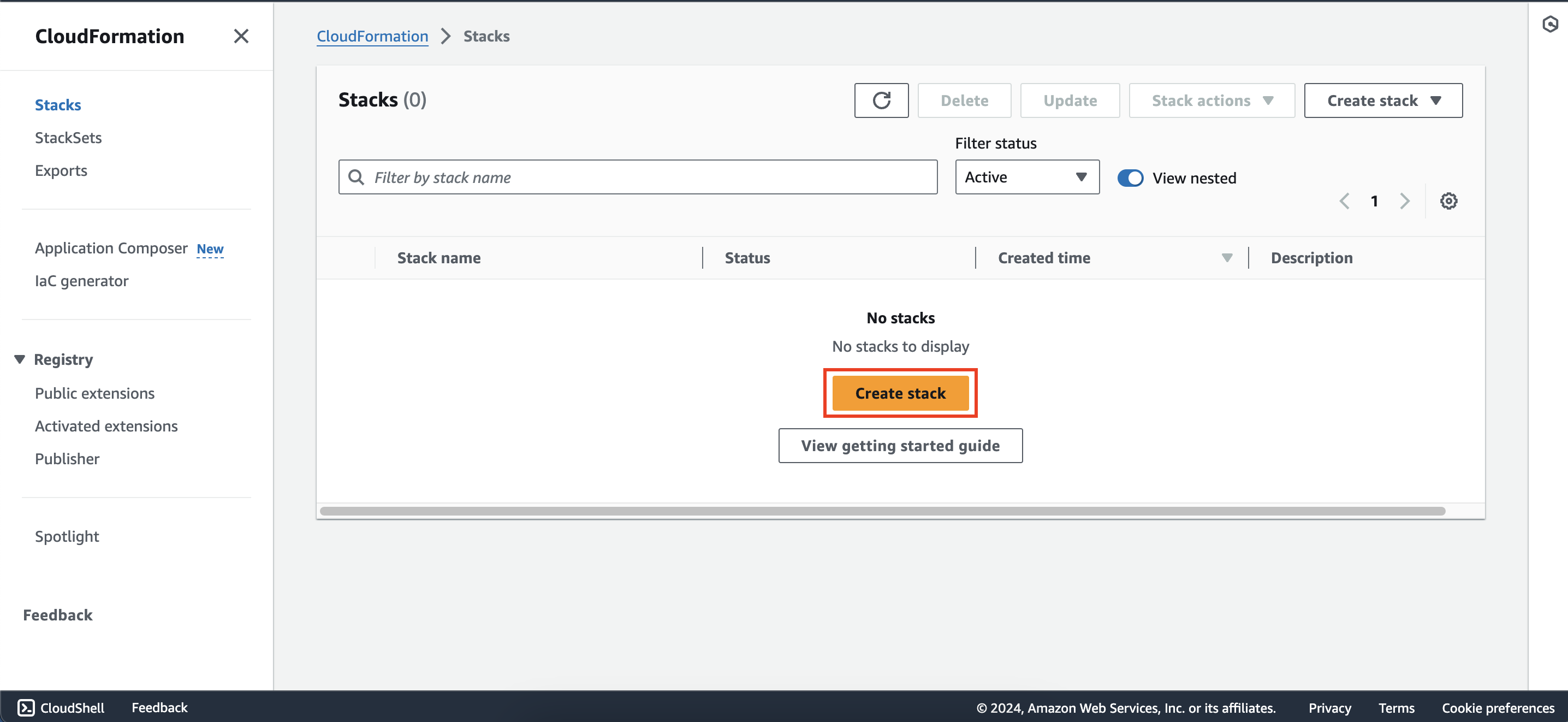Open the Create stack dropdown in header
Viewport: 1568px width, 722px height.
[1383, 100]
